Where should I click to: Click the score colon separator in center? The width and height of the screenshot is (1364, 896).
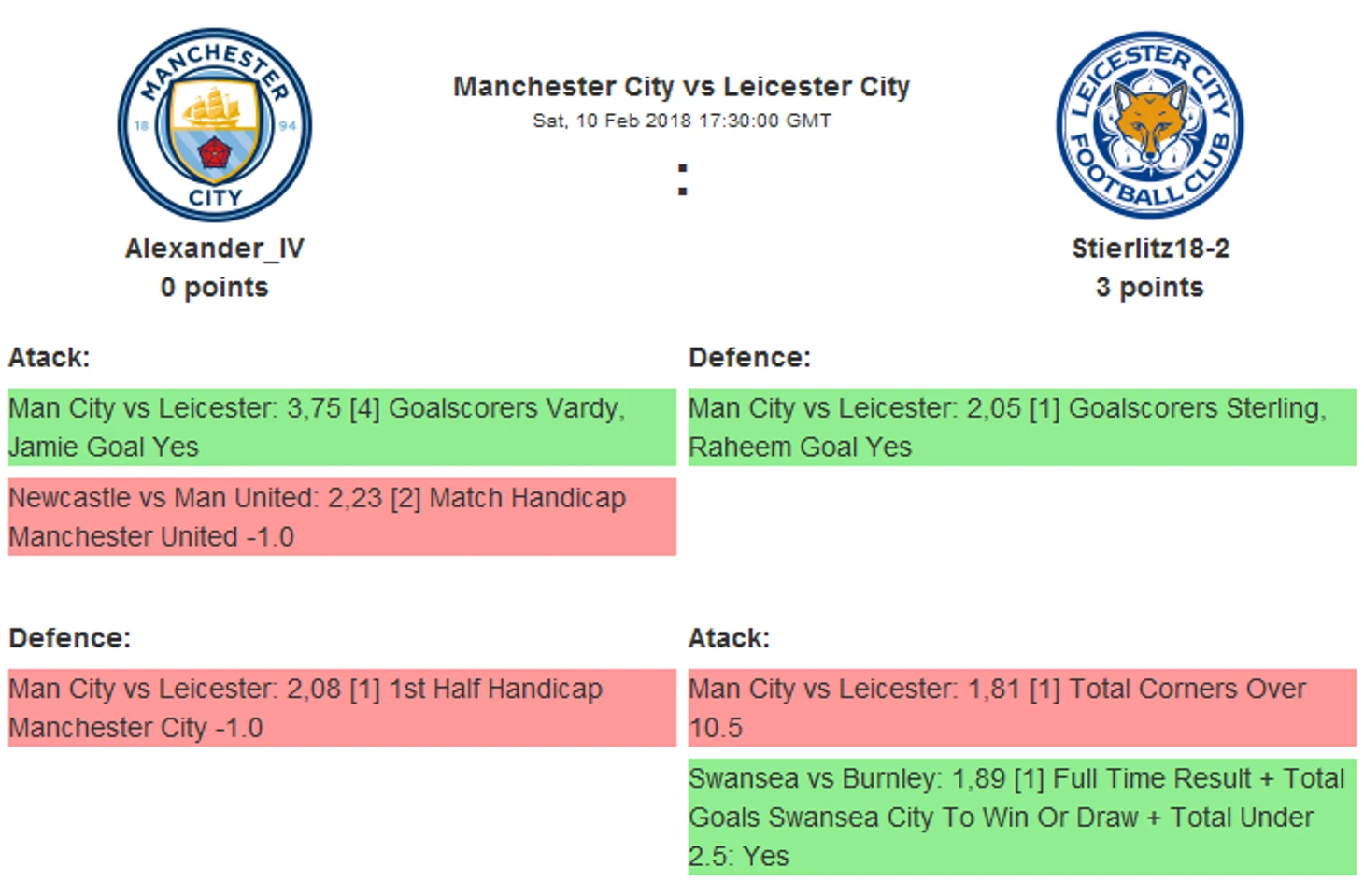point(682,179)
